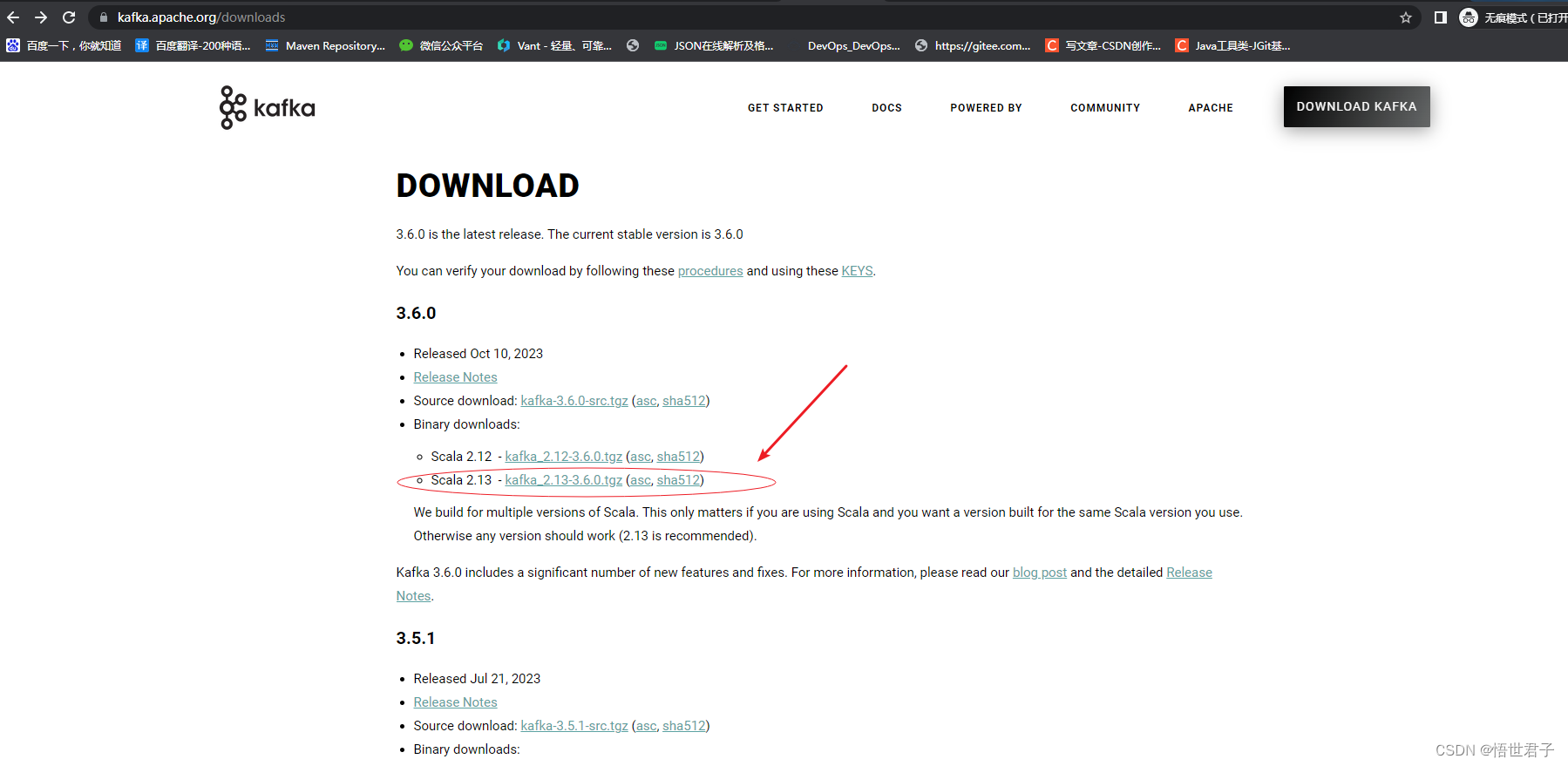1568x766 pixels.
Task: Open the blog post link
Action: click(1040, 573)
